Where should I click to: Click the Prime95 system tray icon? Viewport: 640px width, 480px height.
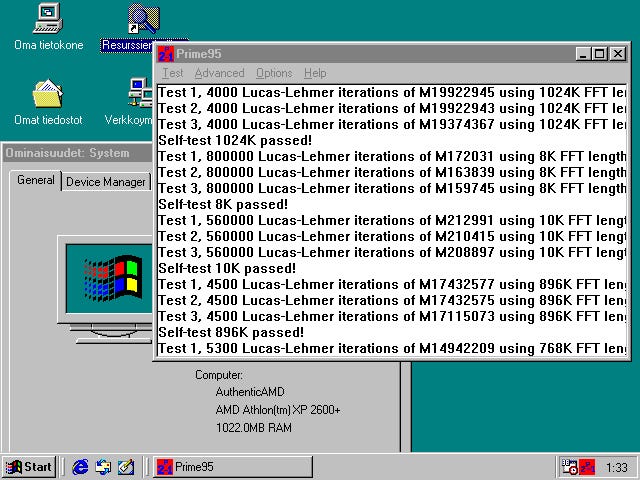(x=587, y=467)
